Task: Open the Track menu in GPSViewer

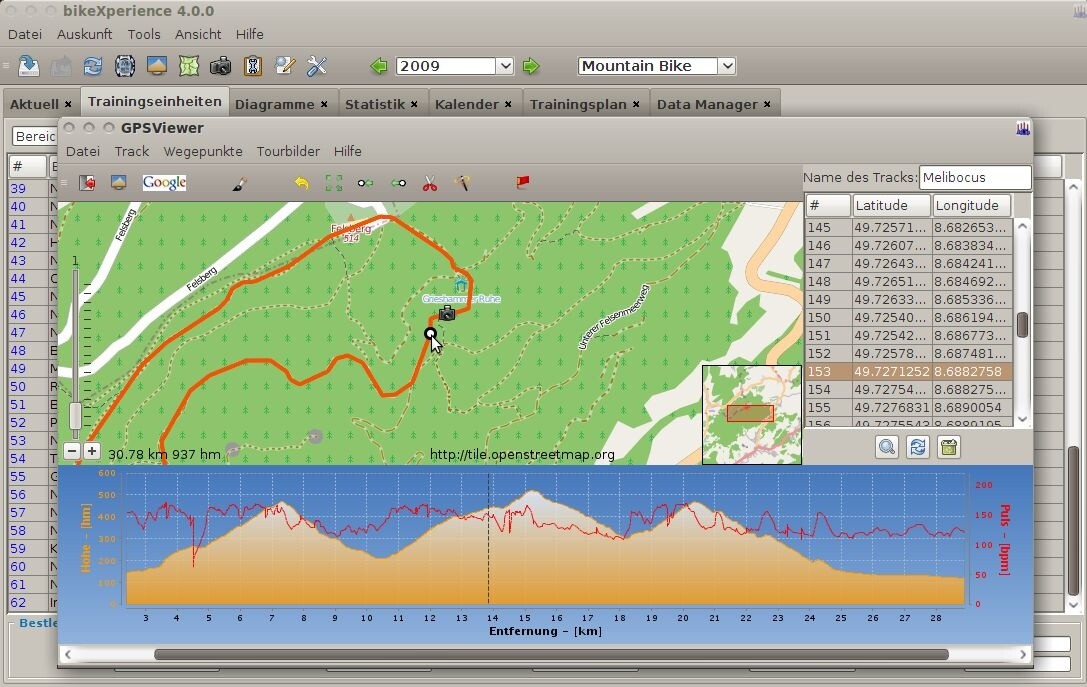Action: click(x=132, y=151)
